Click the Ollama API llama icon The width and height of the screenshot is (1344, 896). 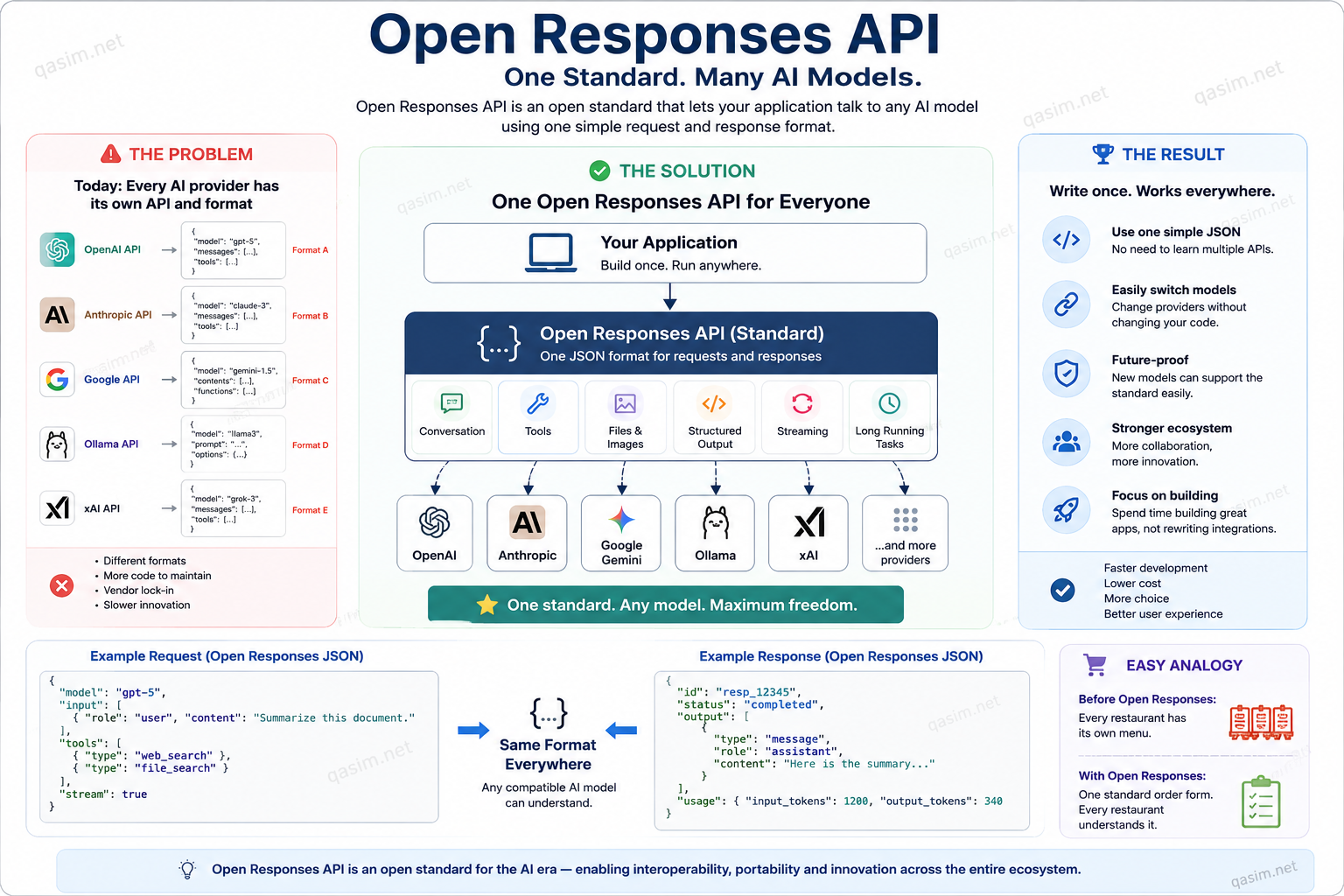point(58,444)
